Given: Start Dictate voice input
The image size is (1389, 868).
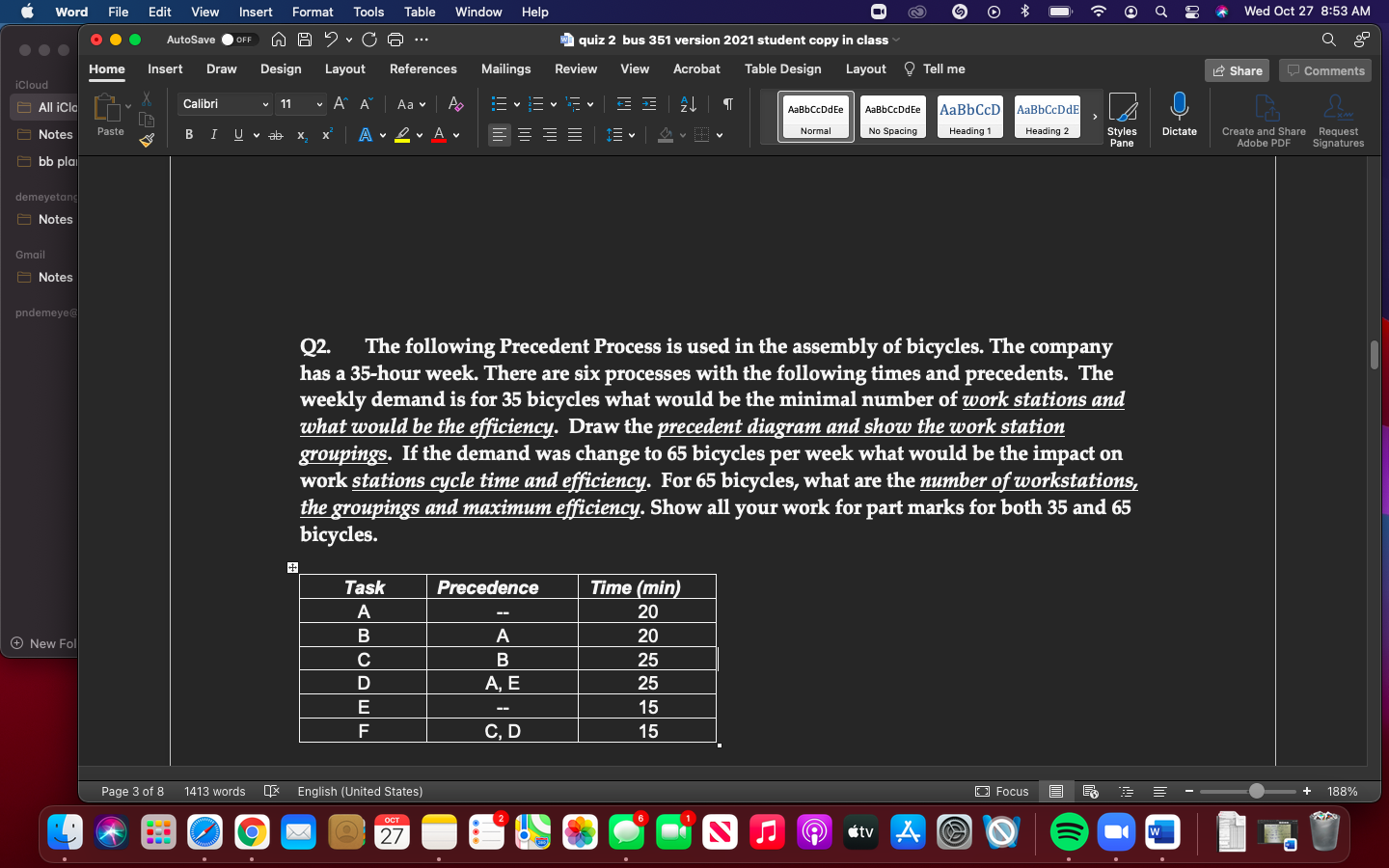Looking at the screenshot, I should [x=1179, y=116].
